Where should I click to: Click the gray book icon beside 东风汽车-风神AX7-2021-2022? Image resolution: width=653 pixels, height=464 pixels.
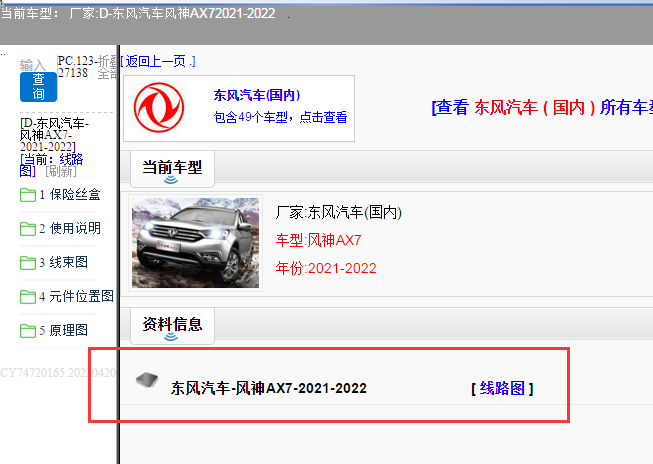tap(147, 379)
